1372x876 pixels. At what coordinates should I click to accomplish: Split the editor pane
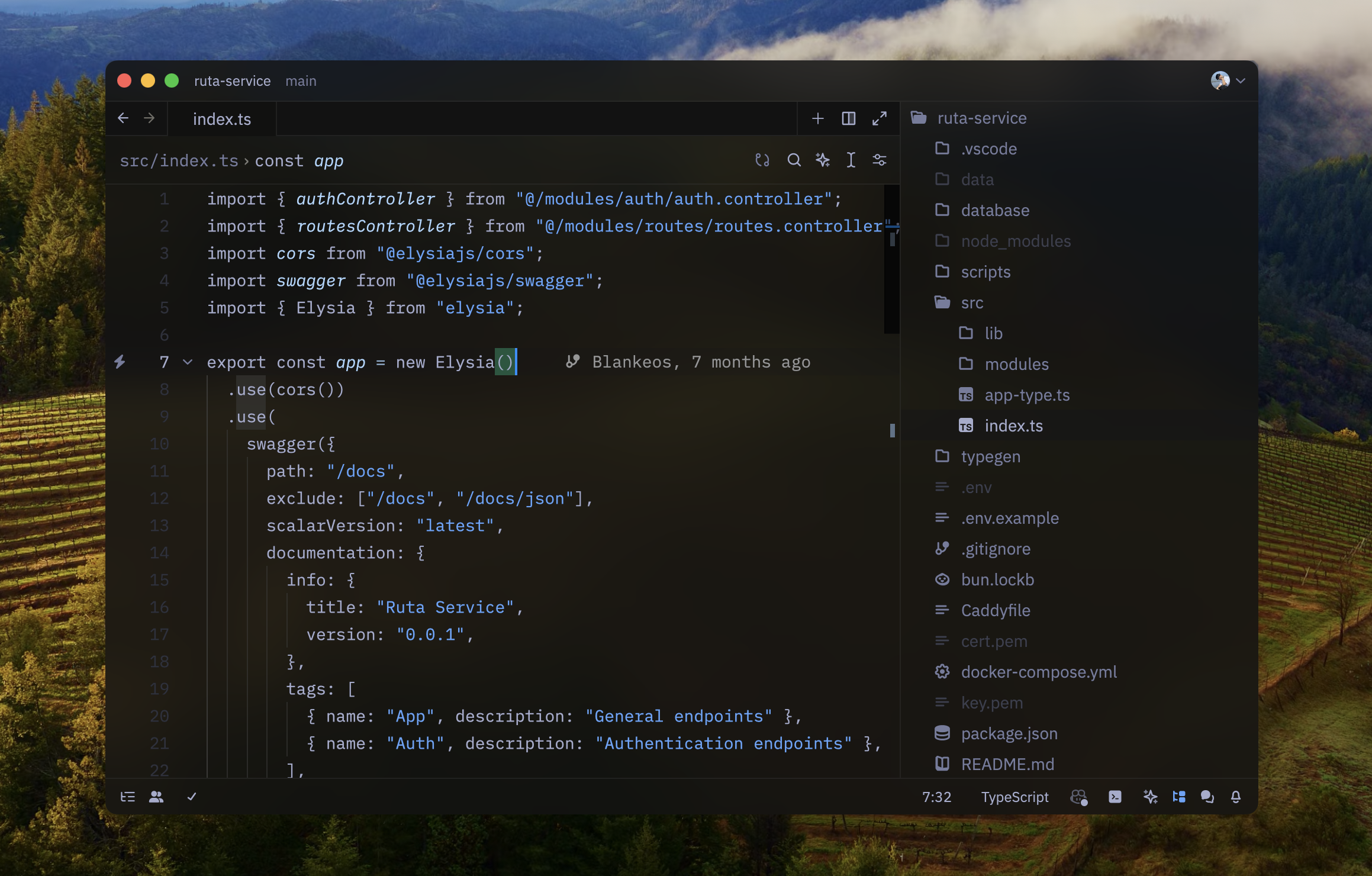(x=848, y=118)
